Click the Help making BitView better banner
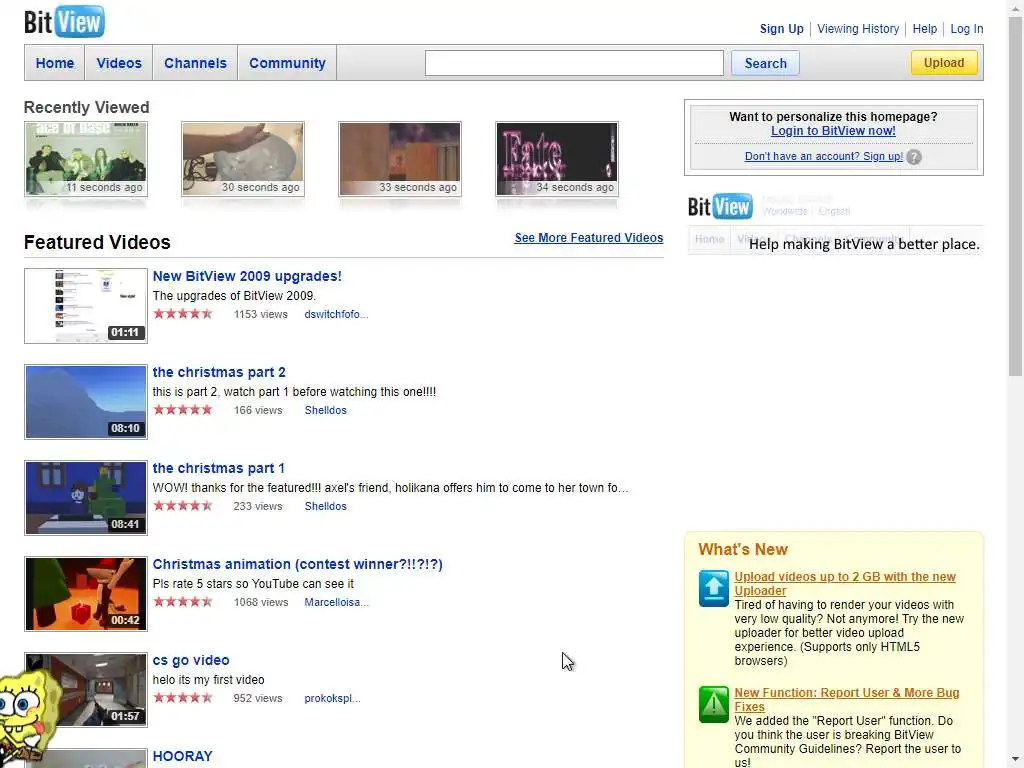1024x768 pixels. coord(835,223)
